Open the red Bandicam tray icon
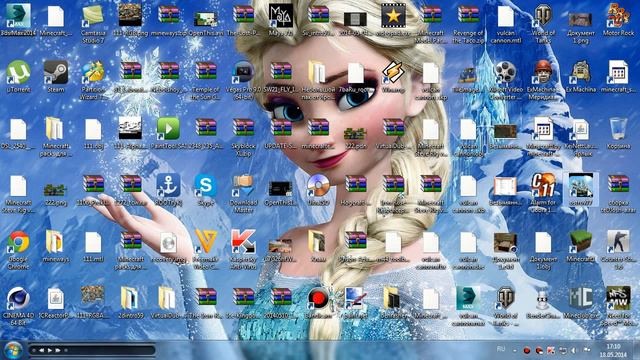This screenshot has width=640, height=360. point(527,350)
